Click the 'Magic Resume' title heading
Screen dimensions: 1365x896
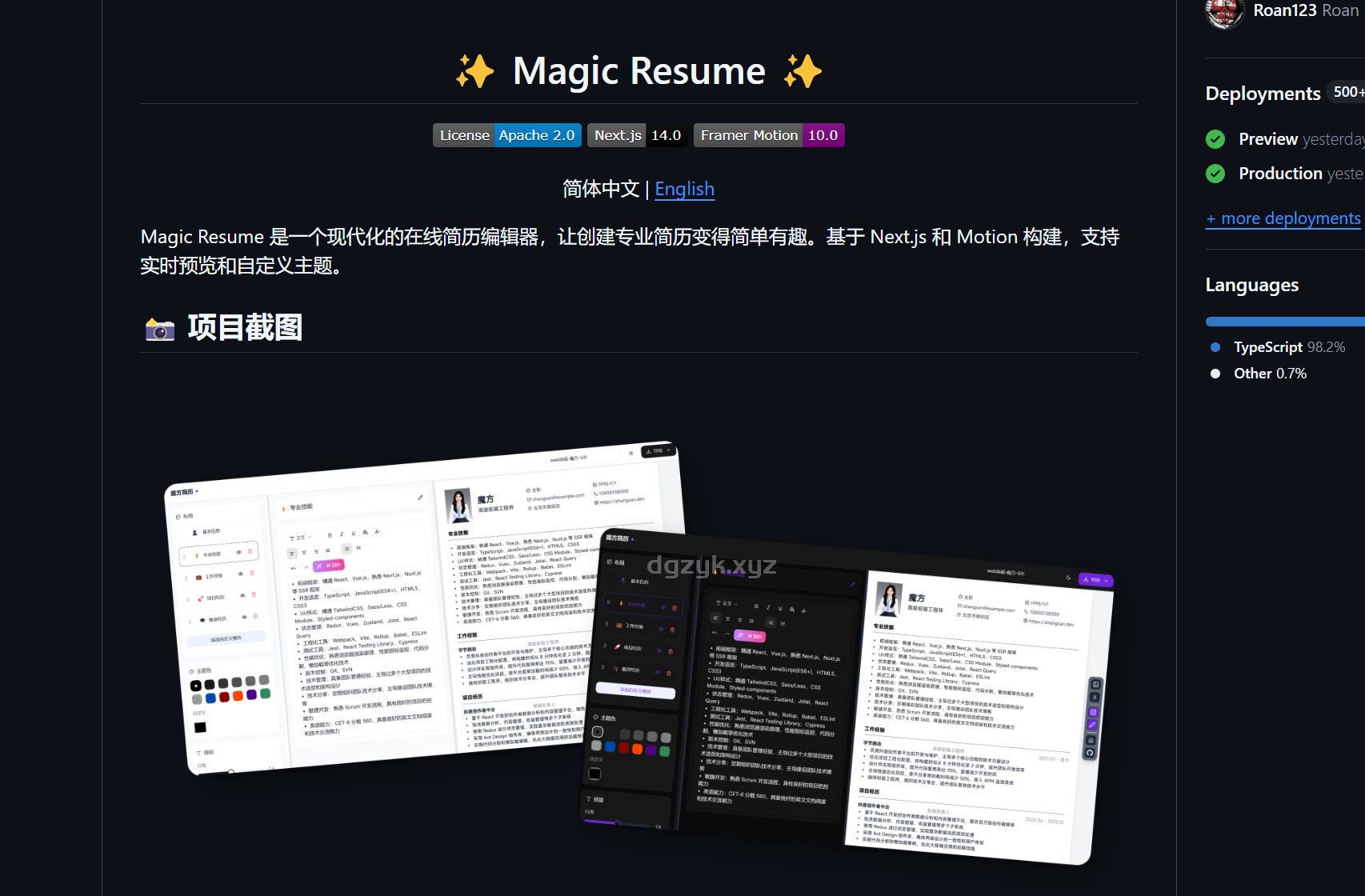click(638, 71)
